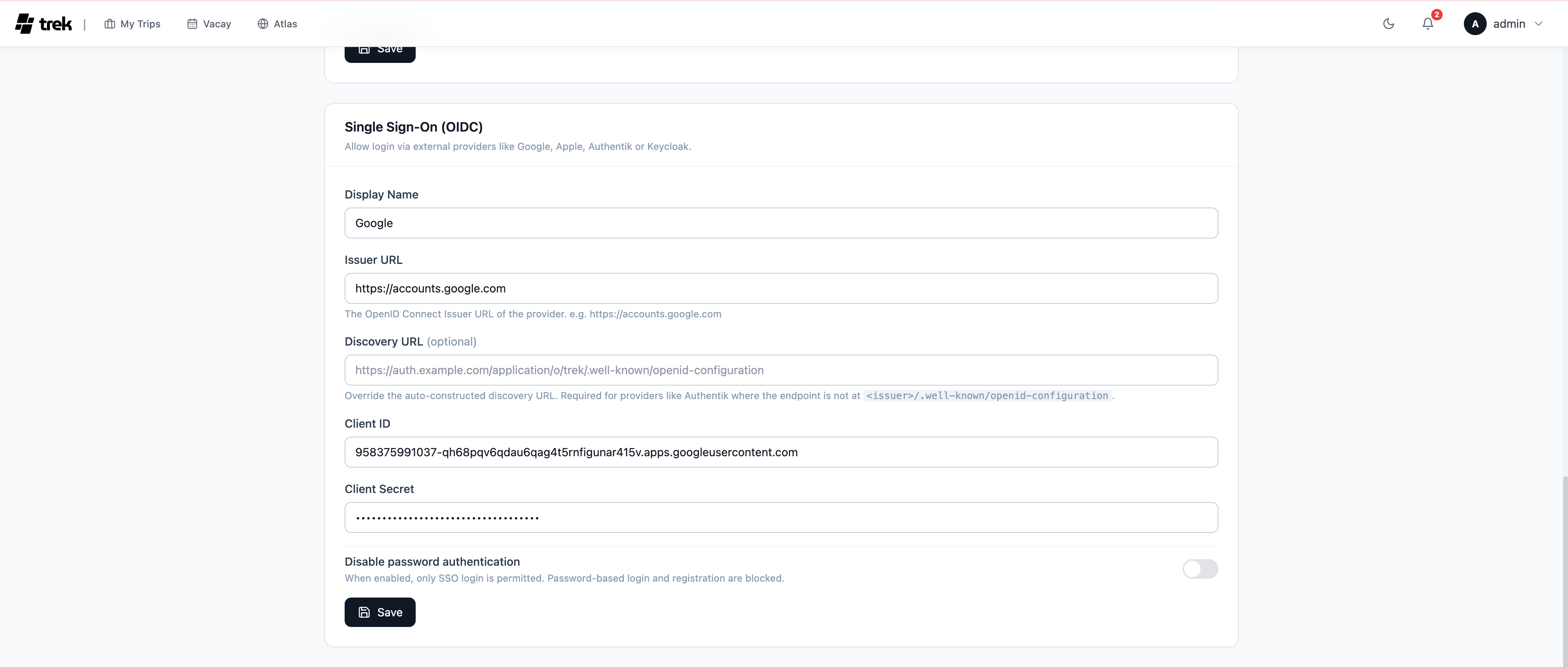Click the masked Client Secret field
The width and height of the screenshot is (1568, 667).
pos(781,517)
